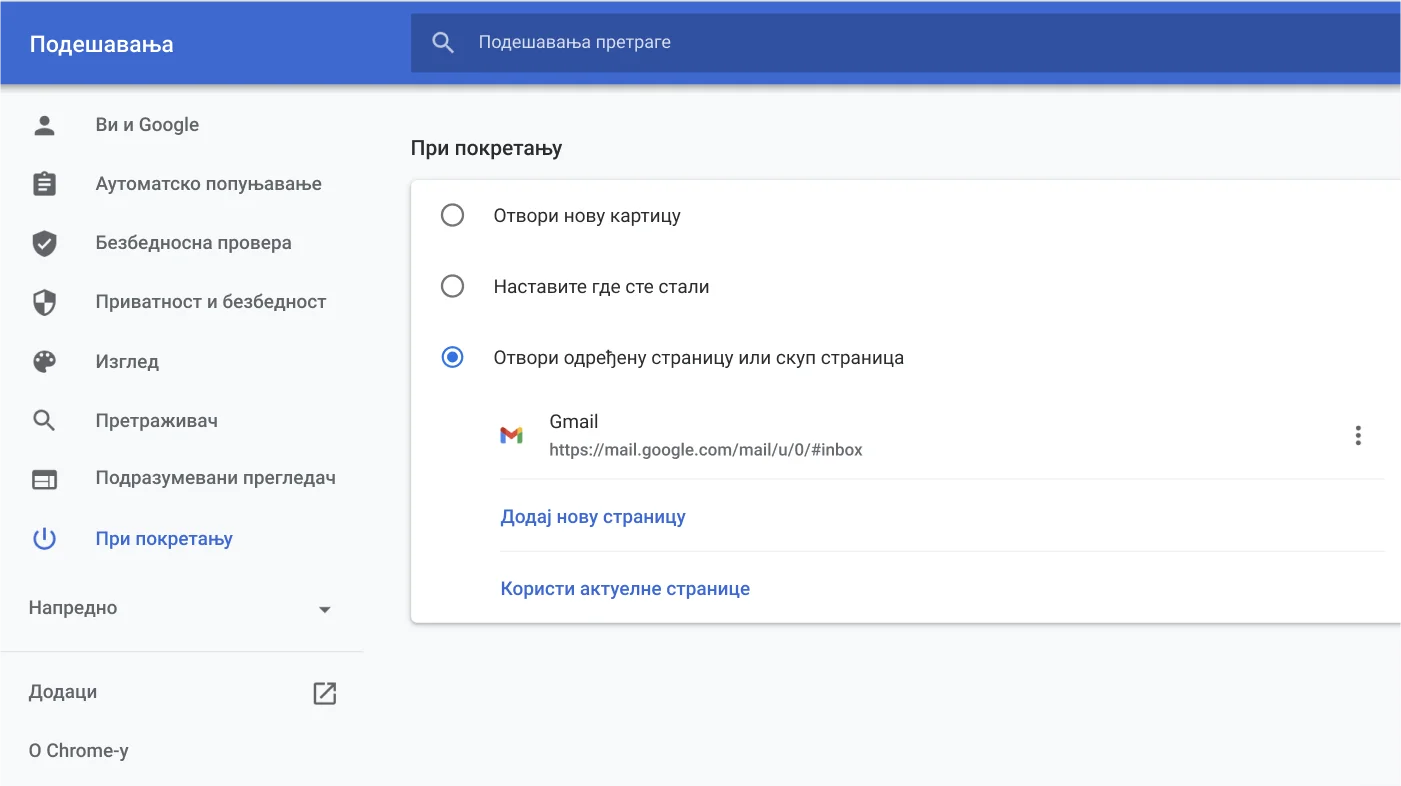1401x786 pixels.
Task: Open the three-dot menu for the Gmail entry
Action: (1358, 434)
